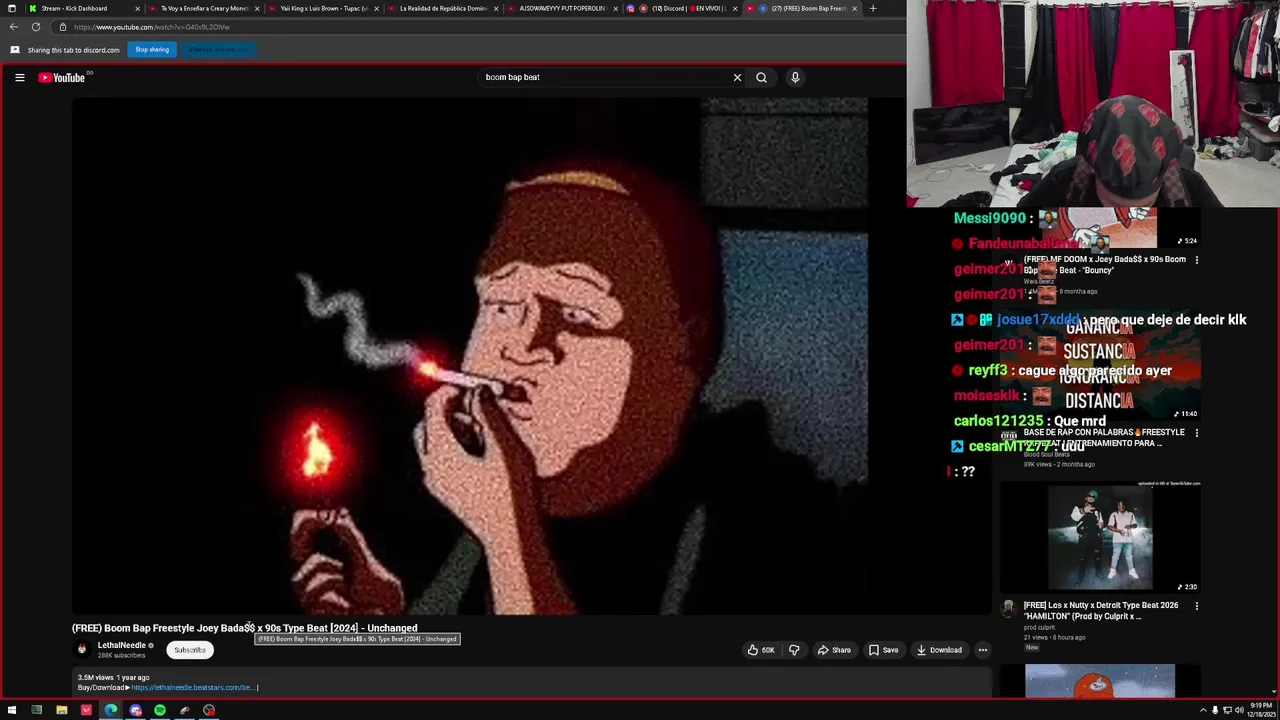1280x720 pixels.
Task: Open the Windows Start menu
Action: click(x=11, y=710)
